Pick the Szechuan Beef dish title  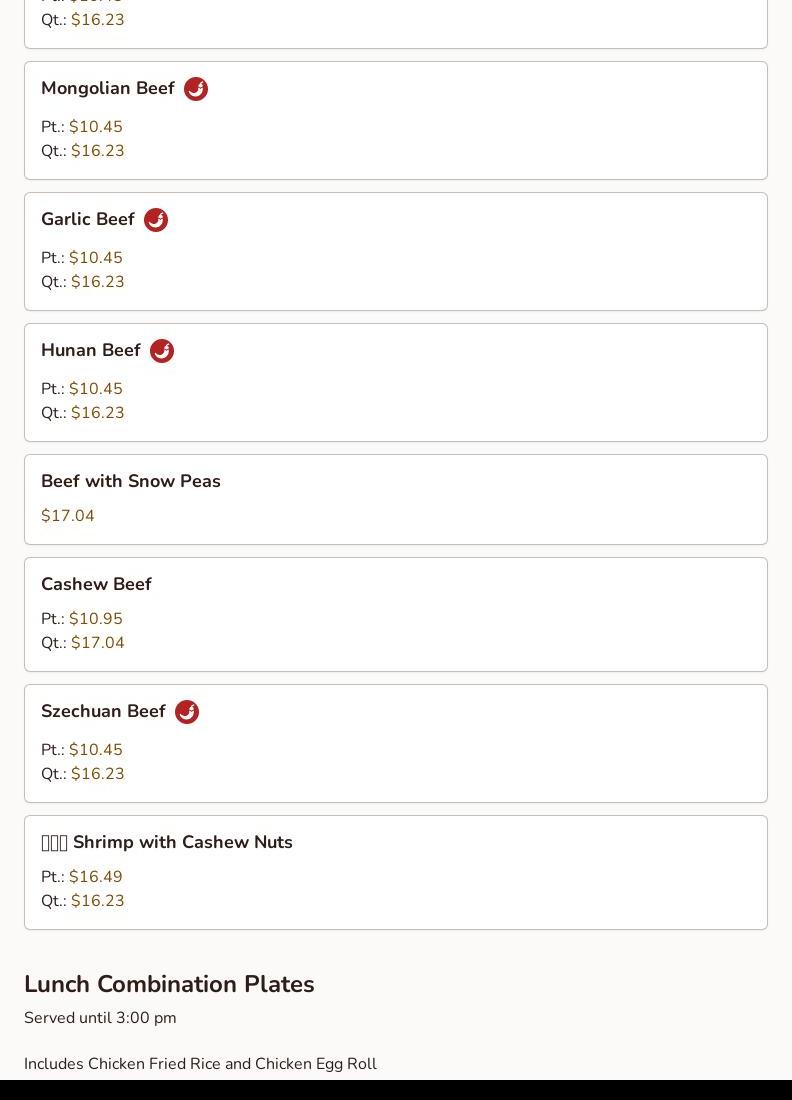tap(103, 712)
